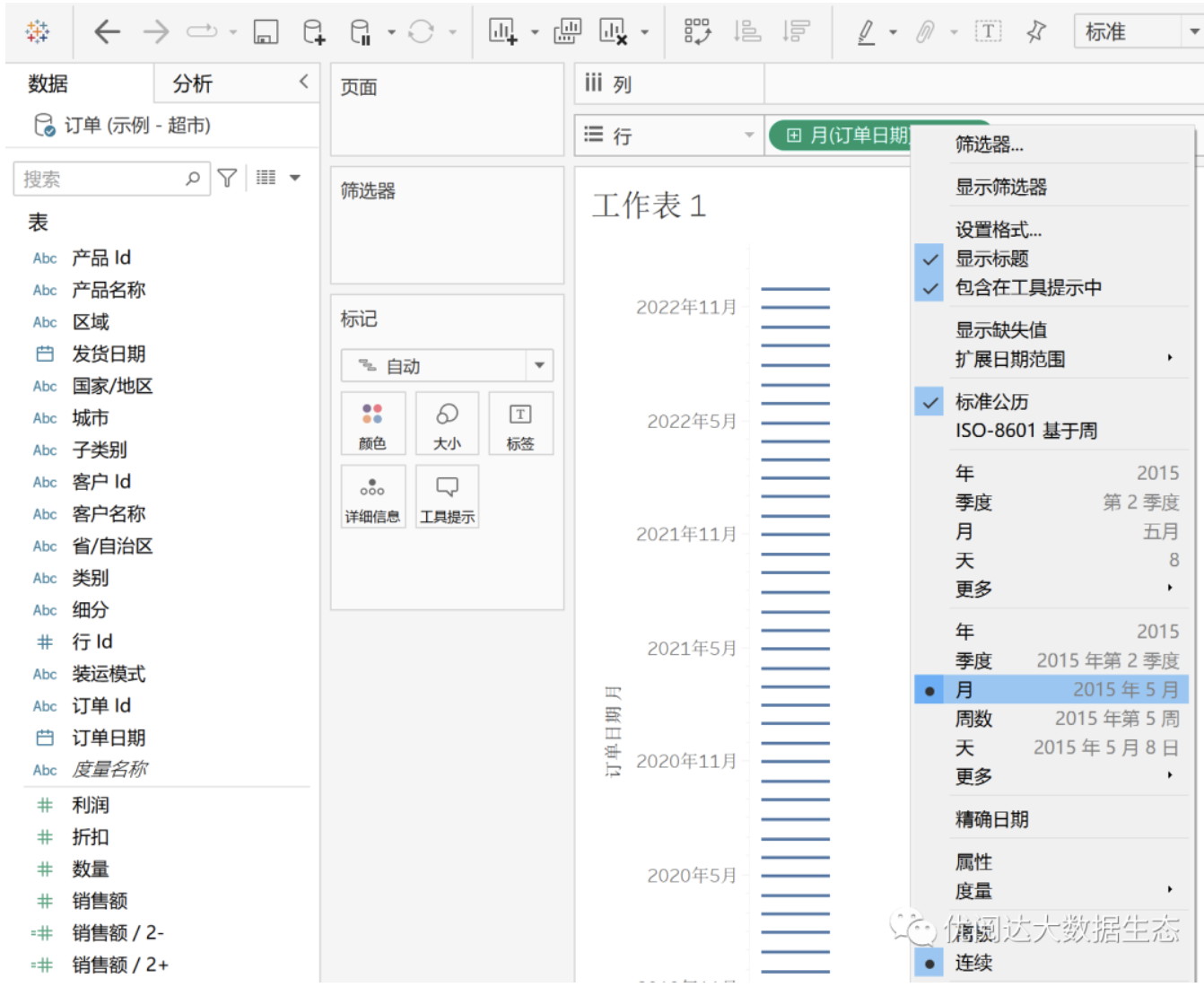The image size is (1204, 987).
Task: Click the add new data source icon
Action: pyautogui.click(x=313, y=32)
